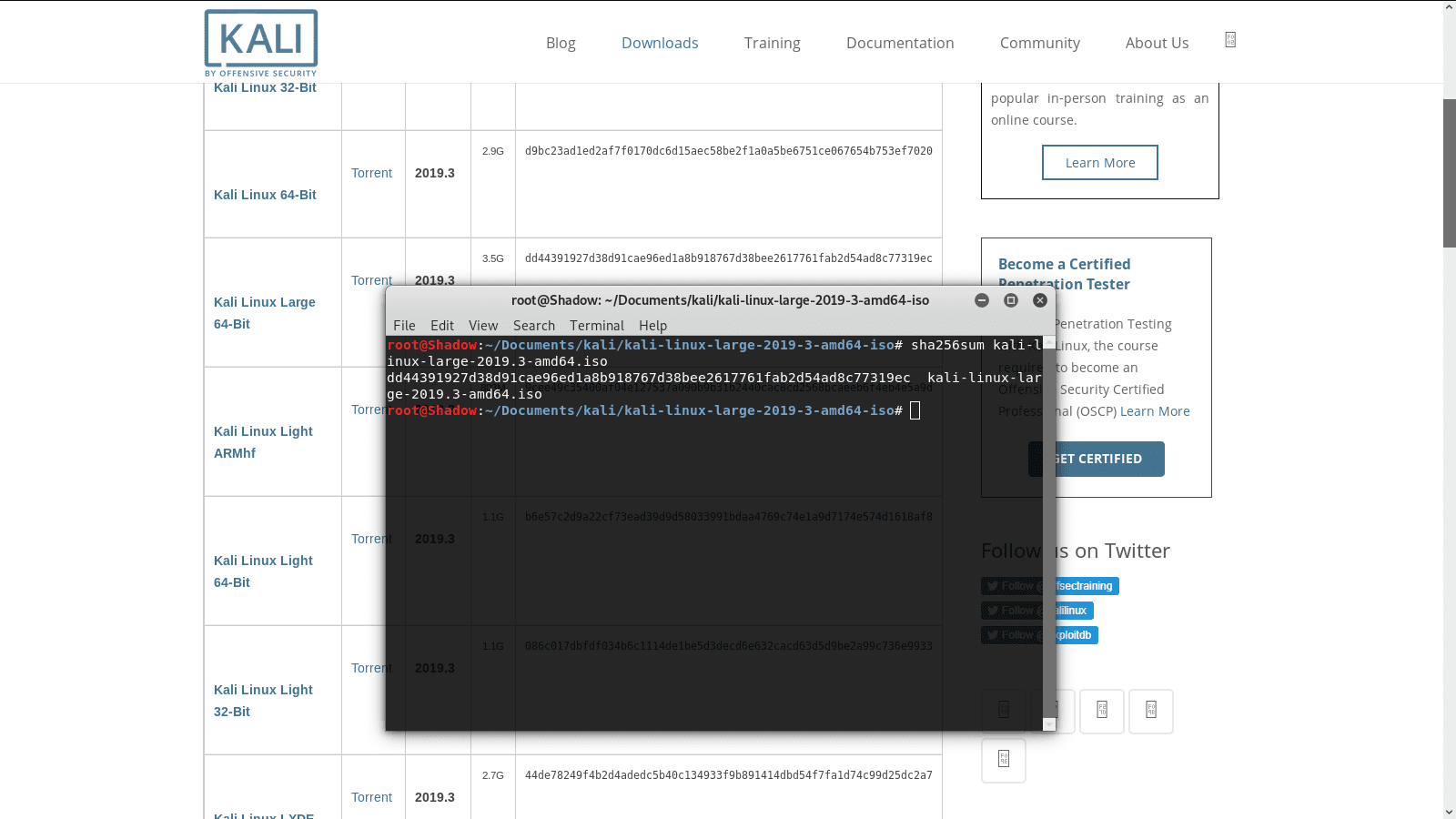Click the 2.7G size cell
This screenshot has height=819, width=1456.
(x=492, y=775)
